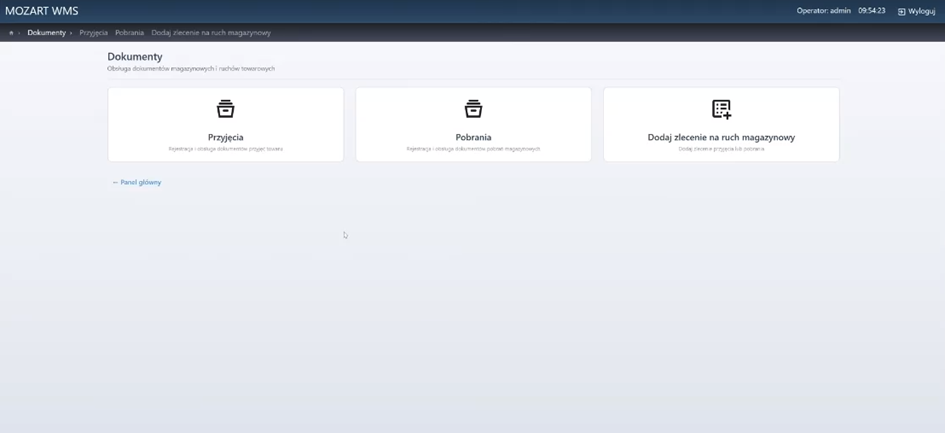Click the home icon in breadcrumb bar

coord(11,33)
